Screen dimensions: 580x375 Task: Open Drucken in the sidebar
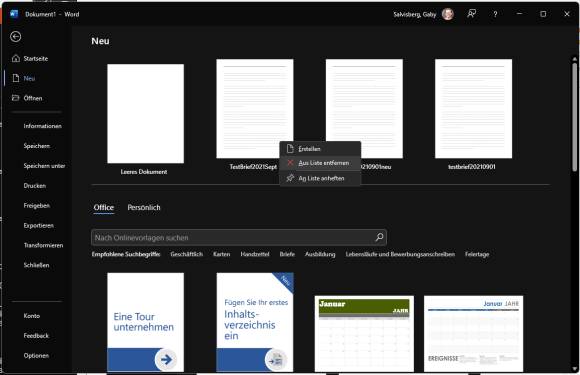(35, 186)
